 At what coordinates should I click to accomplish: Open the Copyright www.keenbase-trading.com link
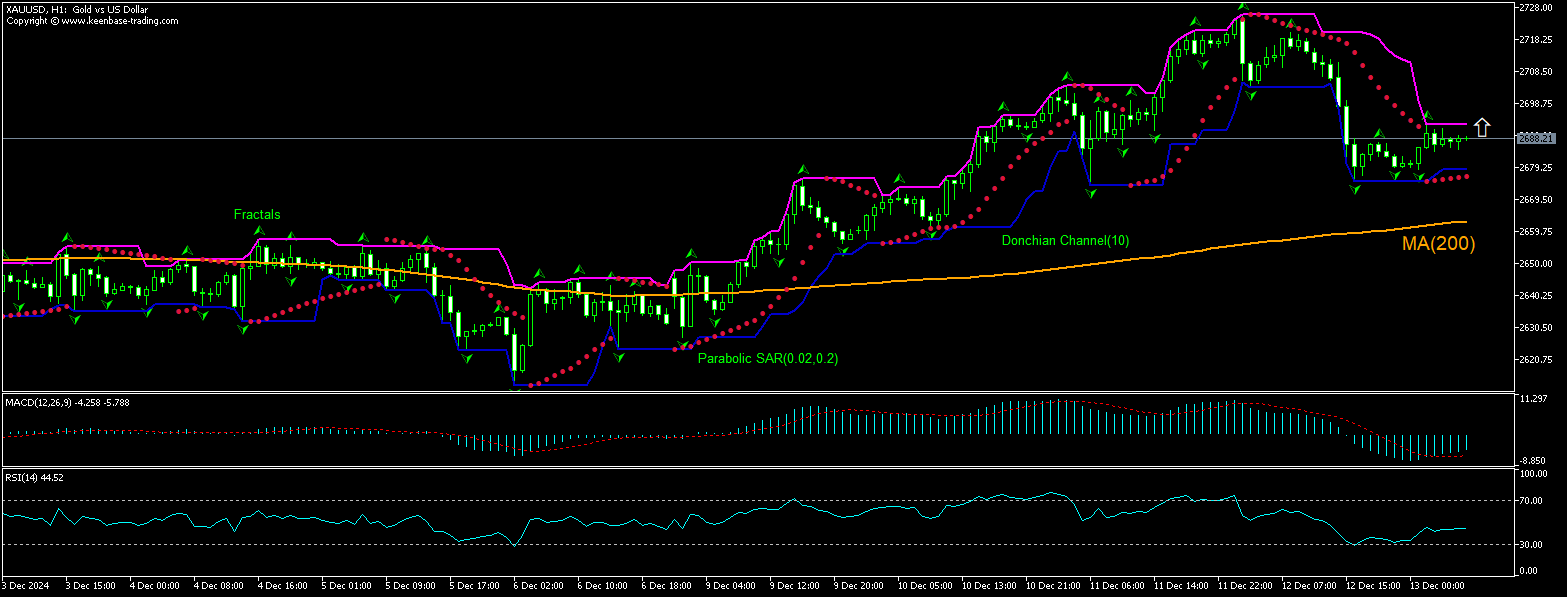pyautogui.click(x=90, y=19)
